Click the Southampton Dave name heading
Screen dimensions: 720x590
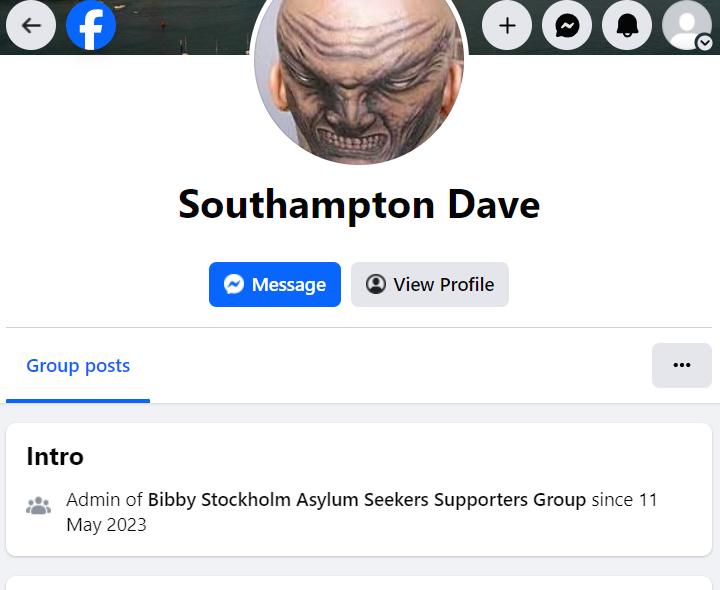tap(359, 205)
